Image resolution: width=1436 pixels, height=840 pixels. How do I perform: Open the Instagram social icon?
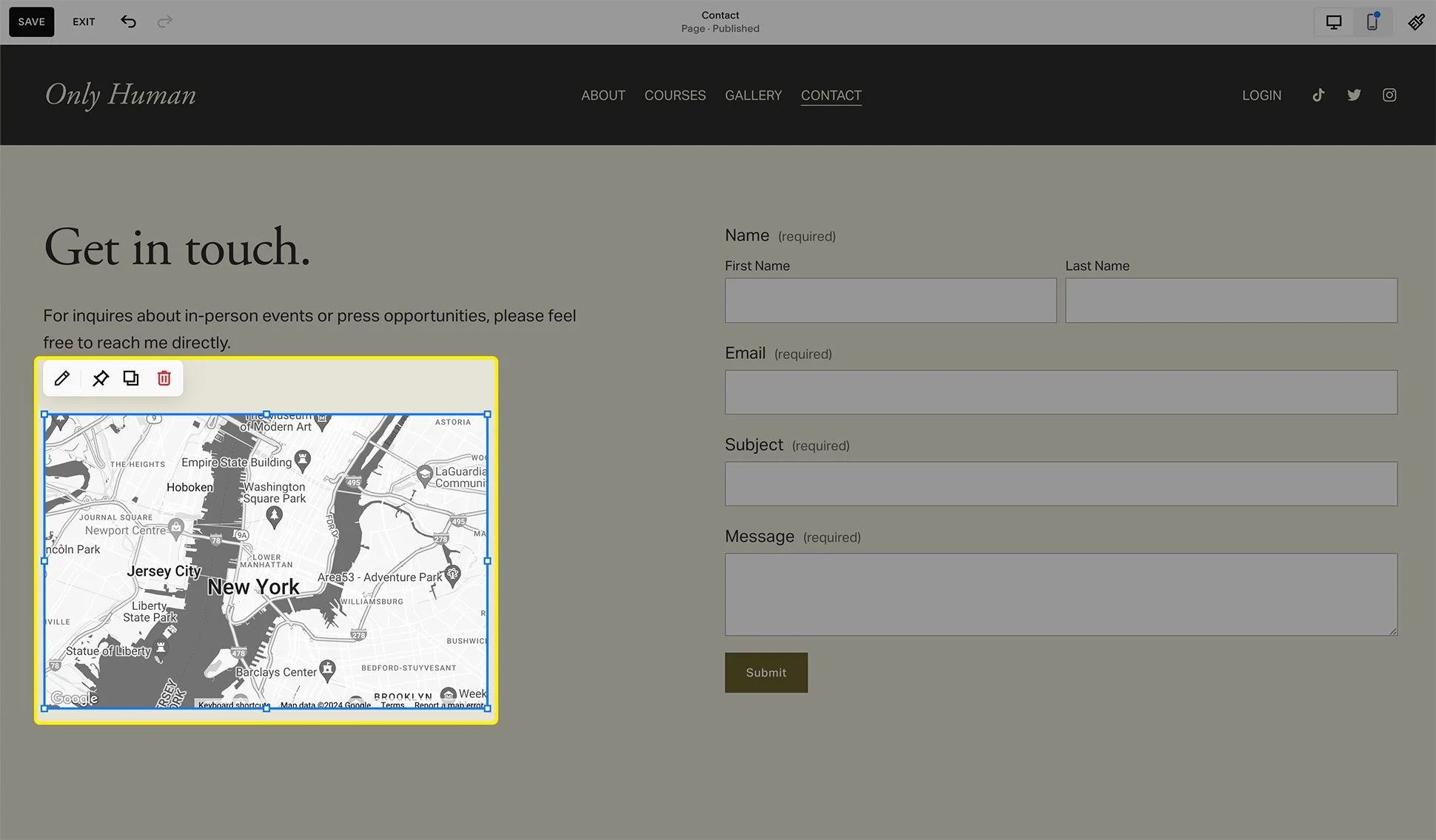(x=1389, y=95)
